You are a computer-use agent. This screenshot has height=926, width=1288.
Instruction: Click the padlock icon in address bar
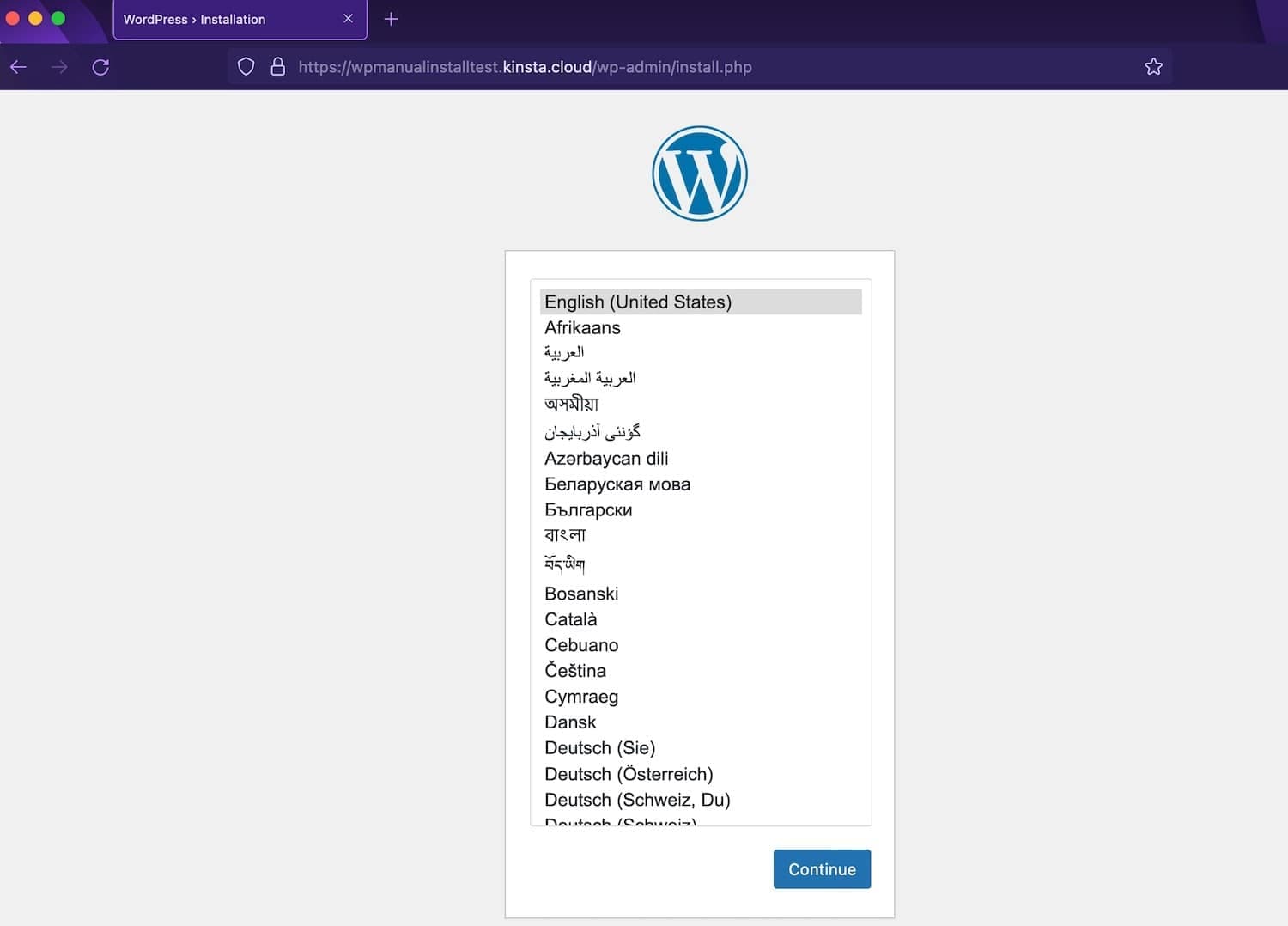tap(277, 66)
